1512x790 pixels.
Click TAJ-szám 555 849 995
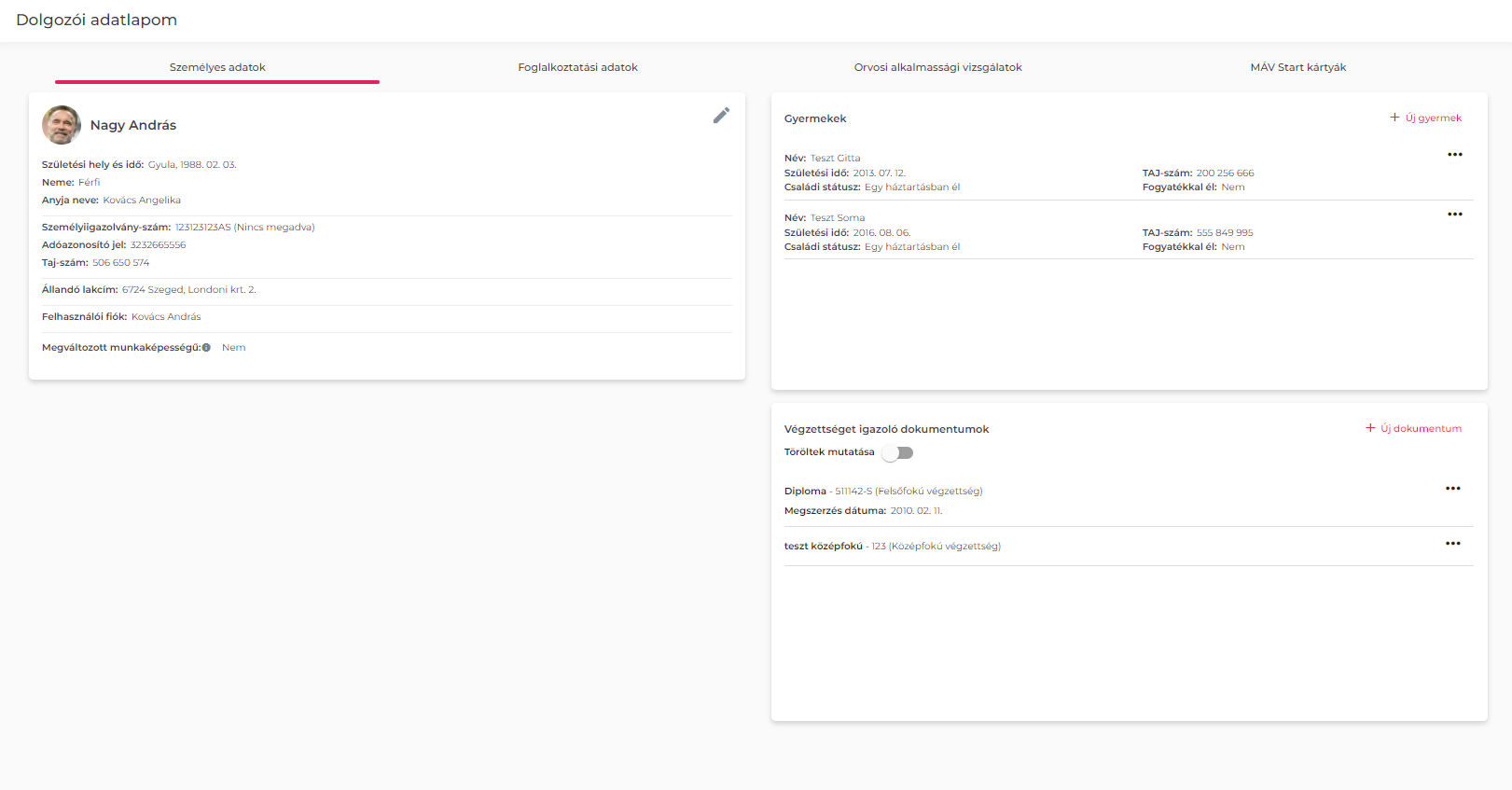[x=1225, y=233]
